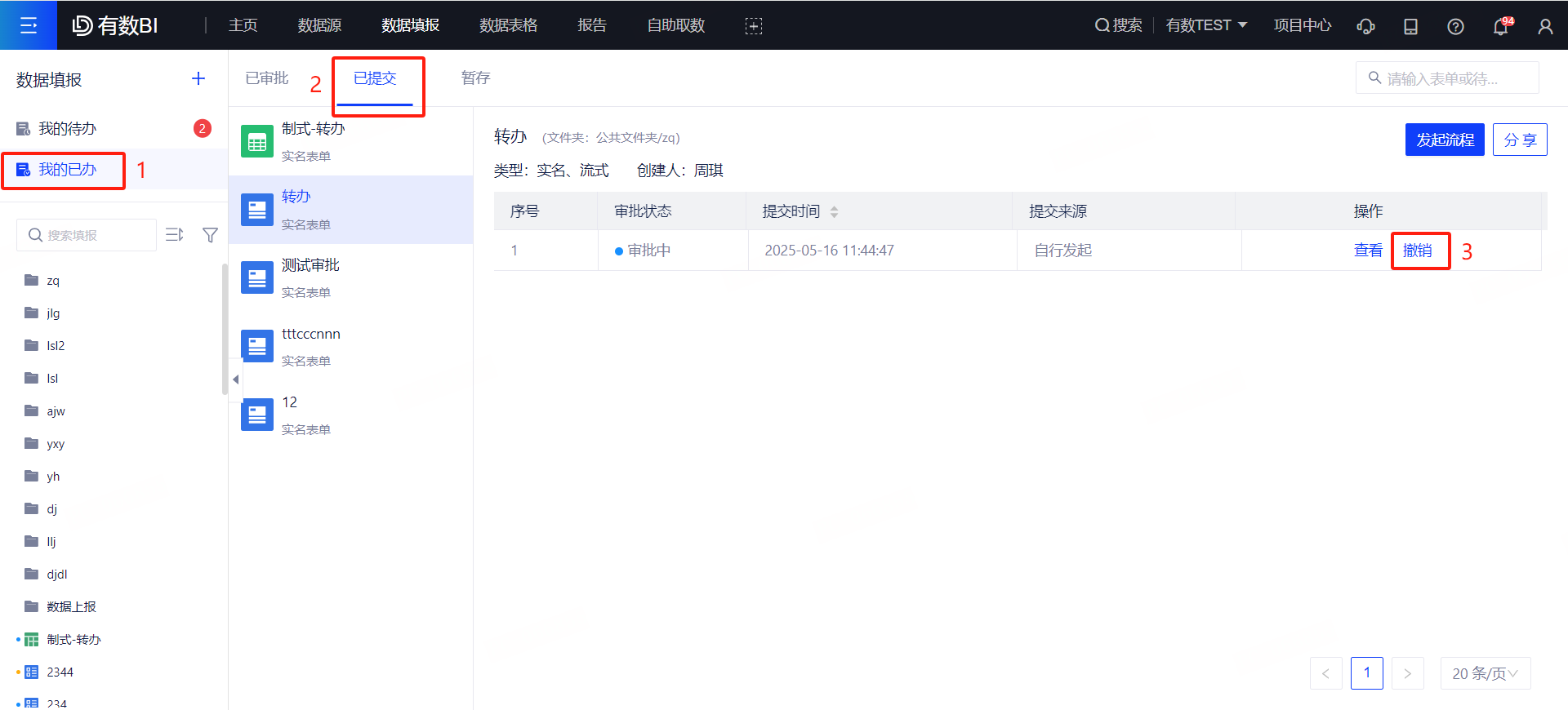Sort by 提交时间 column

tap(834, 211)
